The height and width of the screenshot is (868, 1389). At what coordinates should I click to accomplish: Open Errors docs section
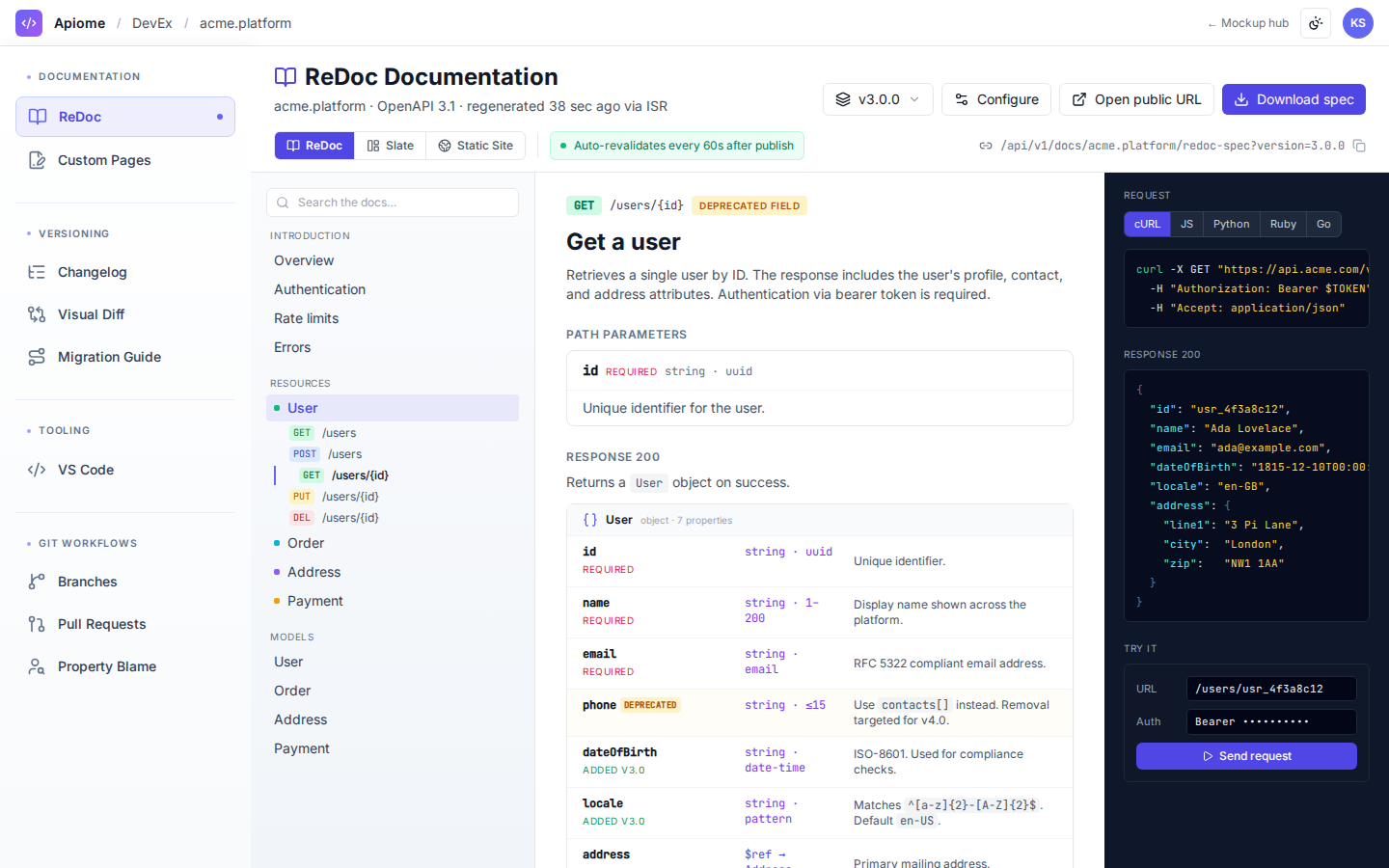[x=393, y=347]
